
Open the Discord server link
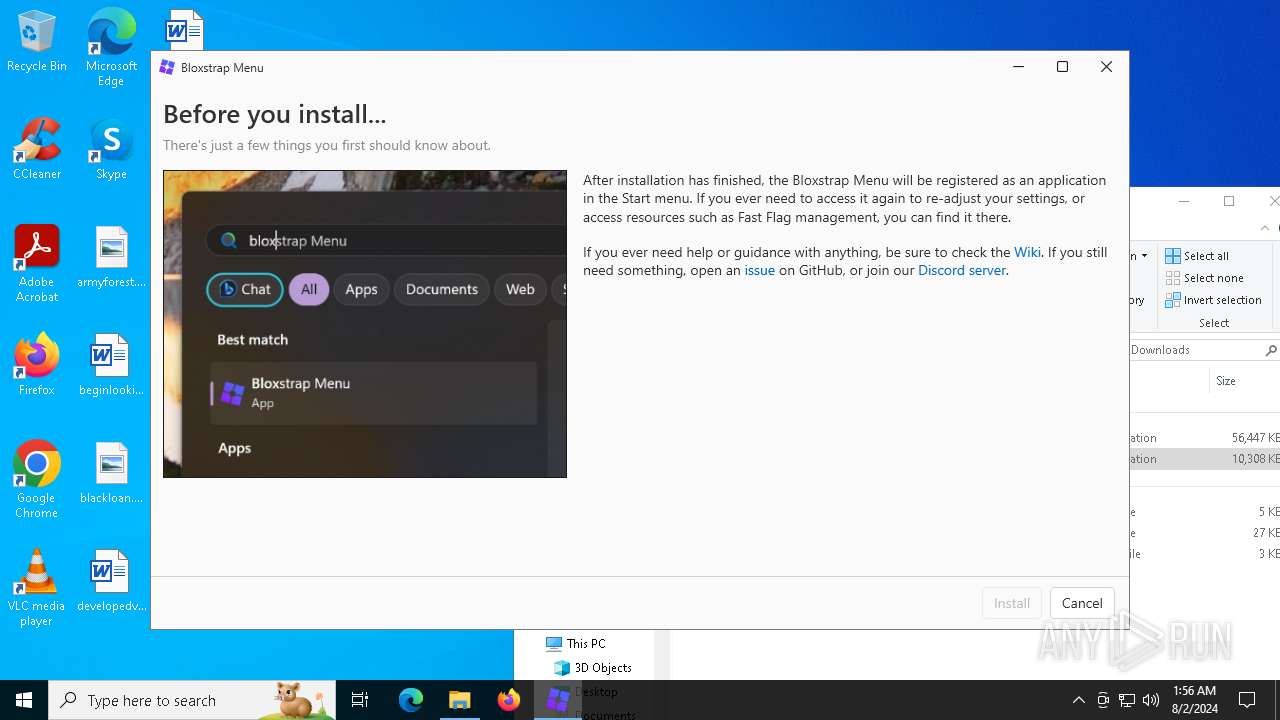click(962, 270)
